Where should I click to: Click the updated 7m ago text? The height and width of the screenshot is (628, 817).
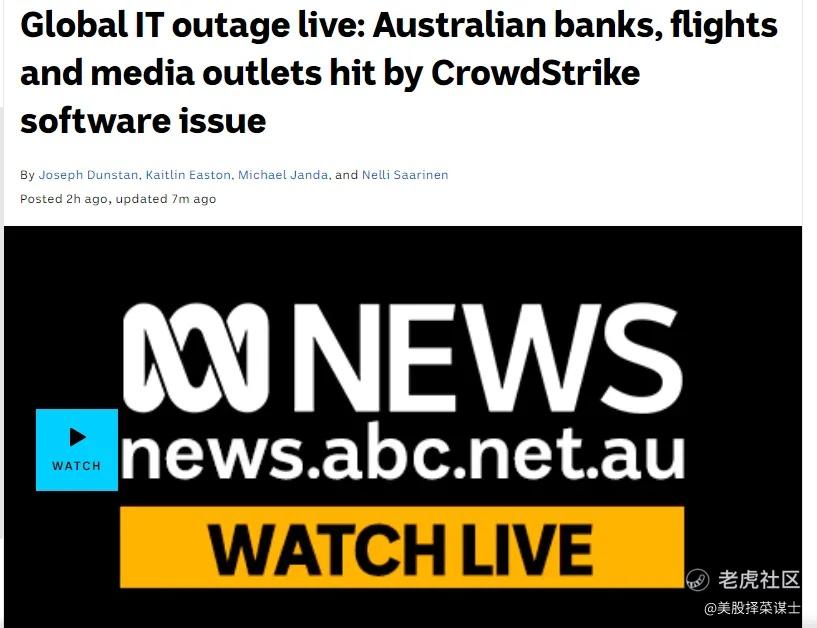(x=166, y=199)
